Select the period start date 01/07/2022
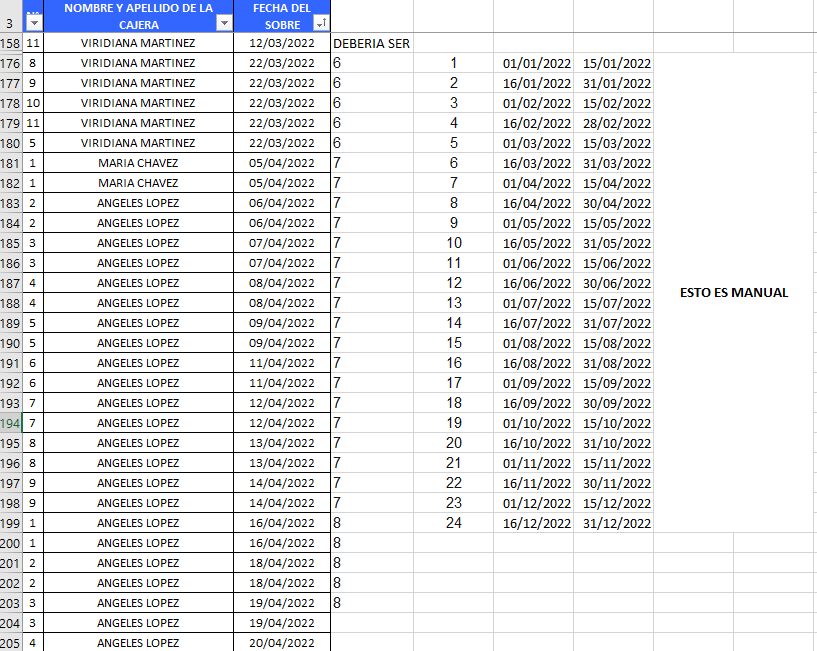 534,303
